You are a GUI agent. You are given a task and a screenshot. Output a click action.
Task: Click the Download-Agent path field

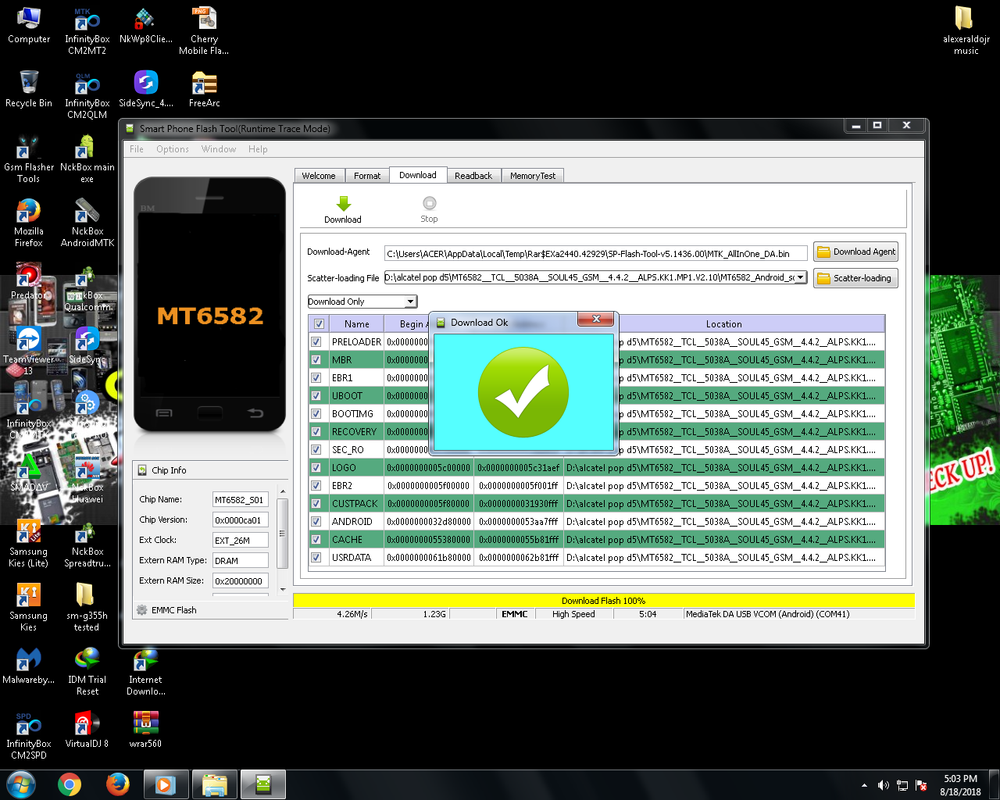596,253
